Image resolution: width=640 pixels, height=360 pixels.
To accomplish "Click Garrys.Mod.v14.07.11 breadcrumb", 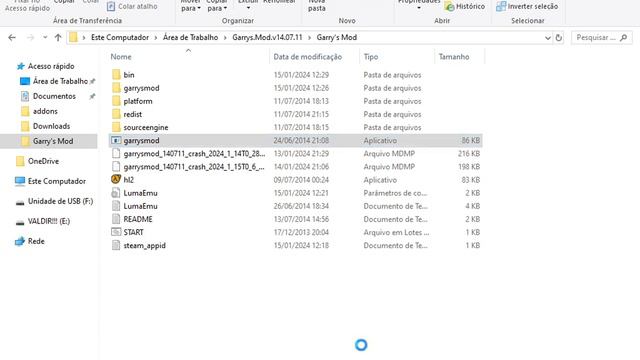I will pyautogui.click(x=267, y=38).
